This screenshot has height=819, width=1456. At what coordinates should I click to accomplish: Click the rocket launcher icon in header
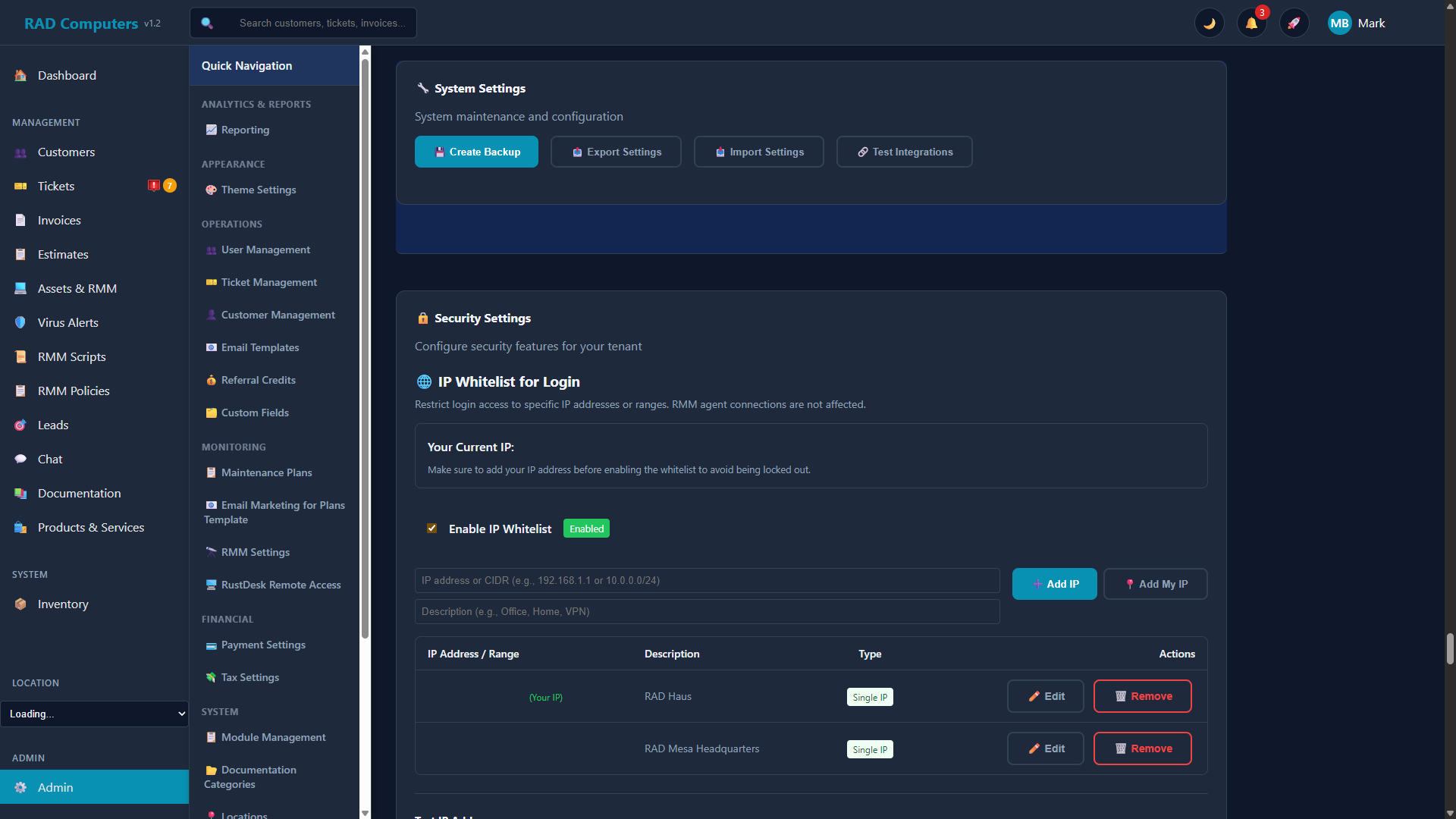pyautogui.click(x=1294, y=23)
